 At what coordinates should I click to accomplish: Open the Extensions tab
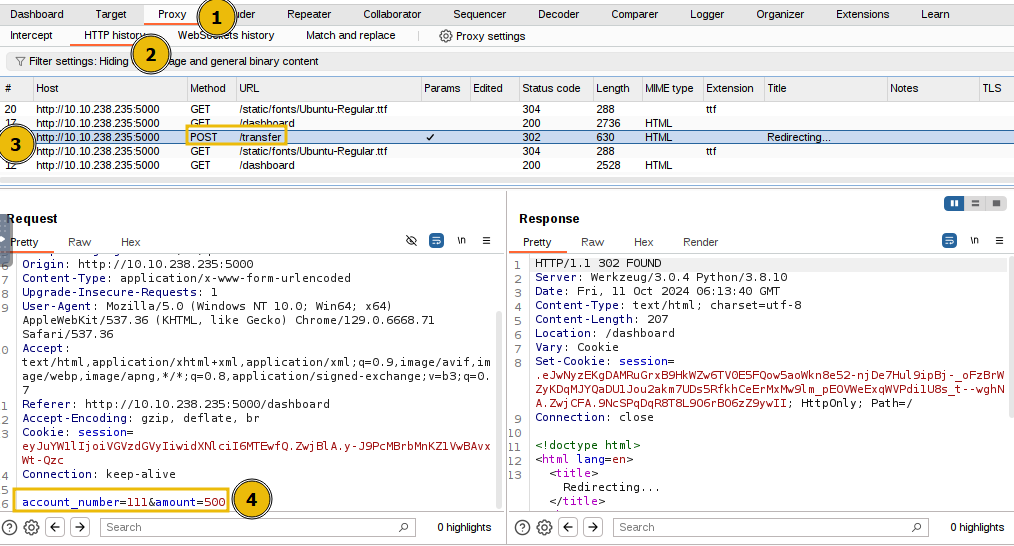pyautogui.click(x=862, y=14)
